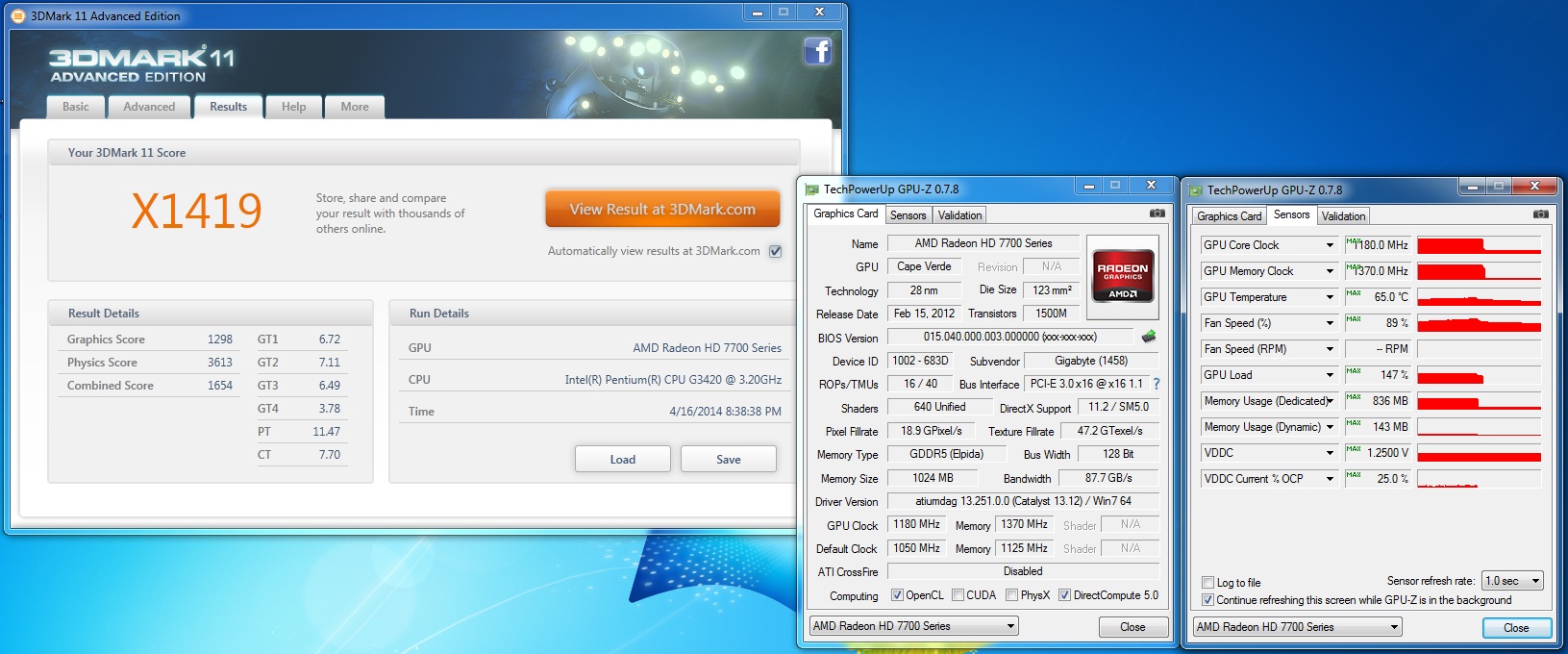Toggle the DirectCompute 5.0 checkbox

tap(1064, 595)
